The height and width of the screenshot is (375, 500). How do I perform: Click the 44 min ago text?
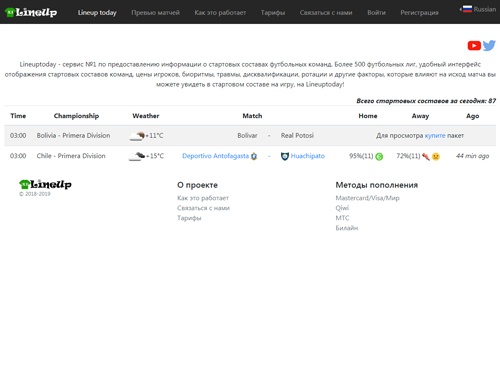(473, 156)
